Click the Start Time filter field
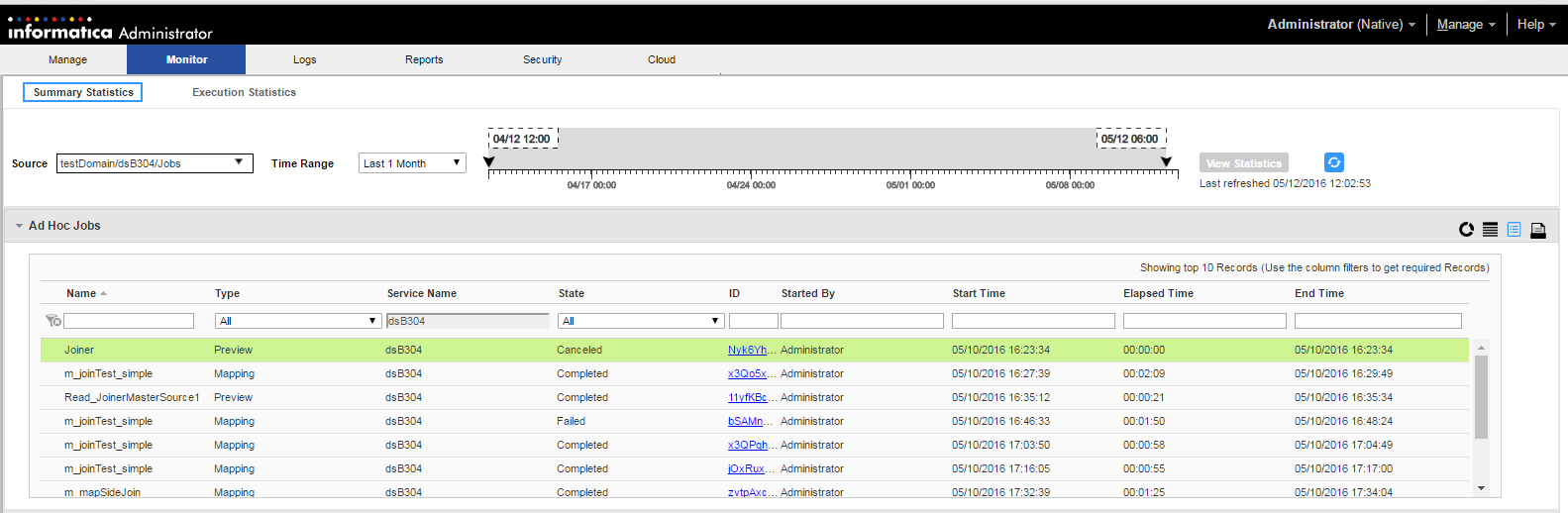Viewport: 1568px width, 513px height. coord(1032,321)
